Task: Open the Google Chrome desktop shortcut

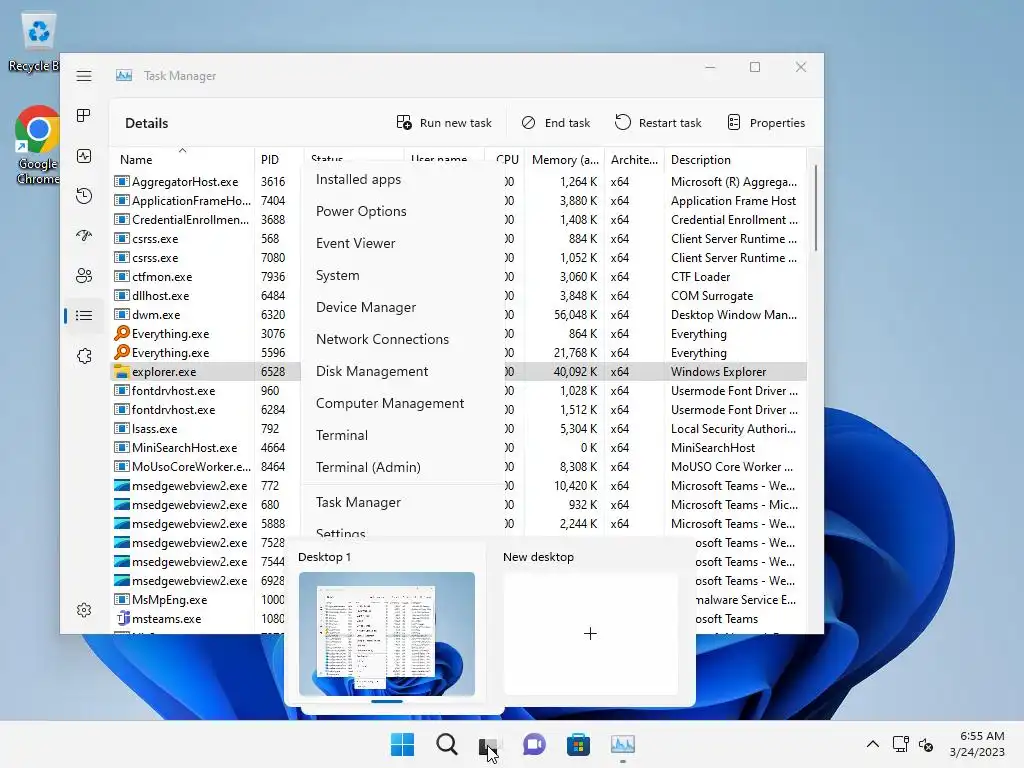Action: (38, 145)
